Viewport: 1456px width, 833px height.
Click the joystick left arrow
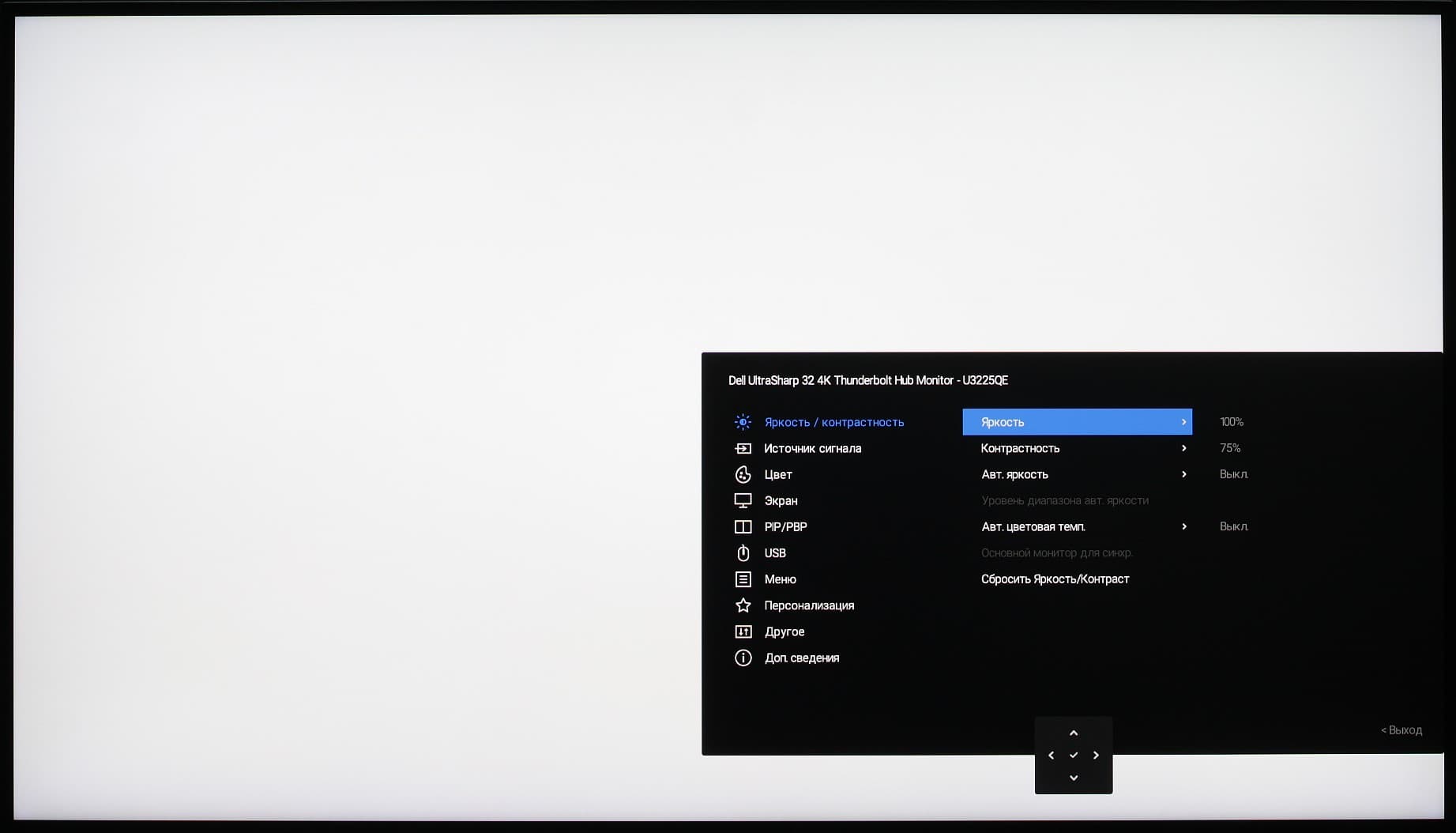1051,756
